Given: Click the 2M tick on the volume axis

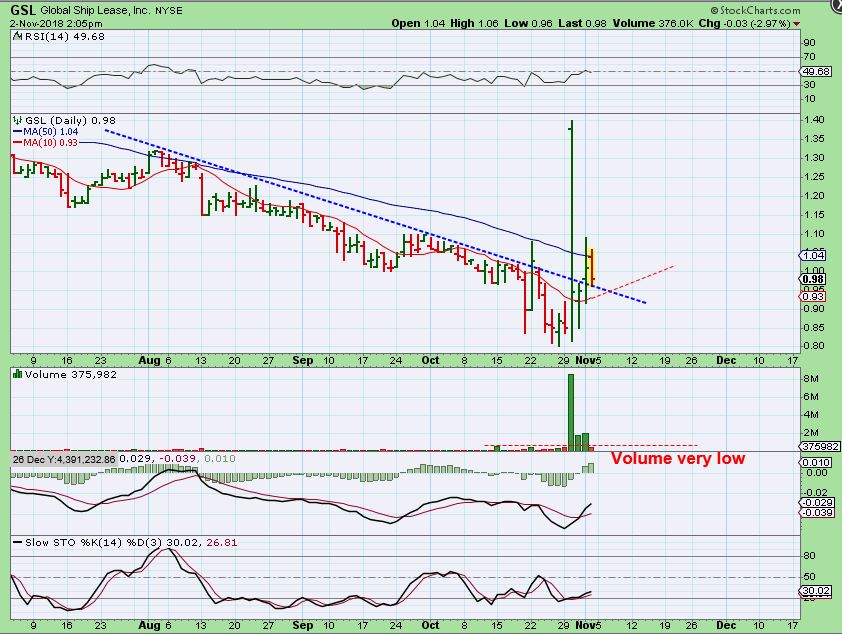Looking at the screenshot, I should pos(811,433).
